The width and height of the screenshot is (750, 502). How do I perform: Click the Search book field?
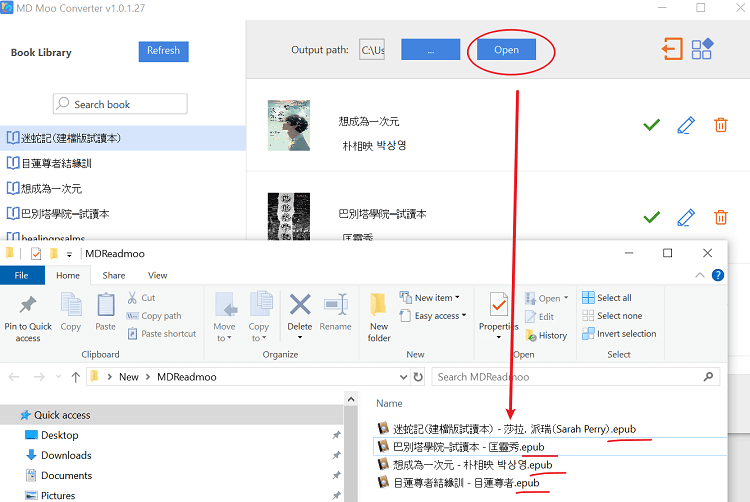point(120,104)
